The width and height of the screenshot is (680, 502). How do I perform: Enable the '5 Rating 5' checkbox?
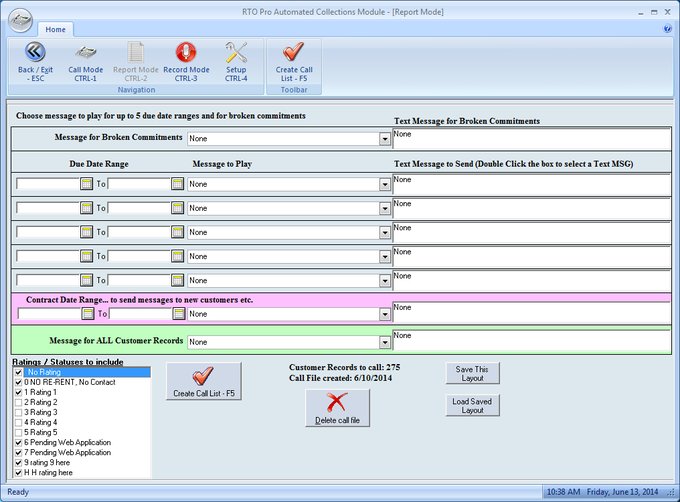tap(18, 432)
